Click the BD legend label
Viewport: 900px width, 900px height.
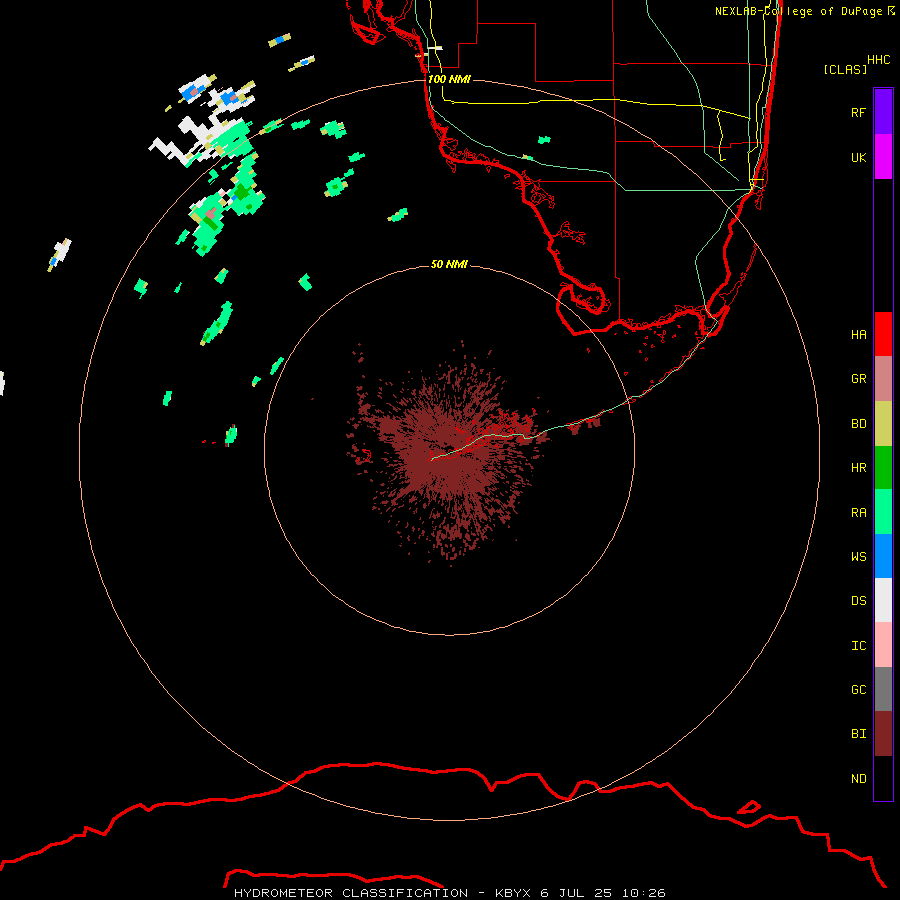point(858,423)
